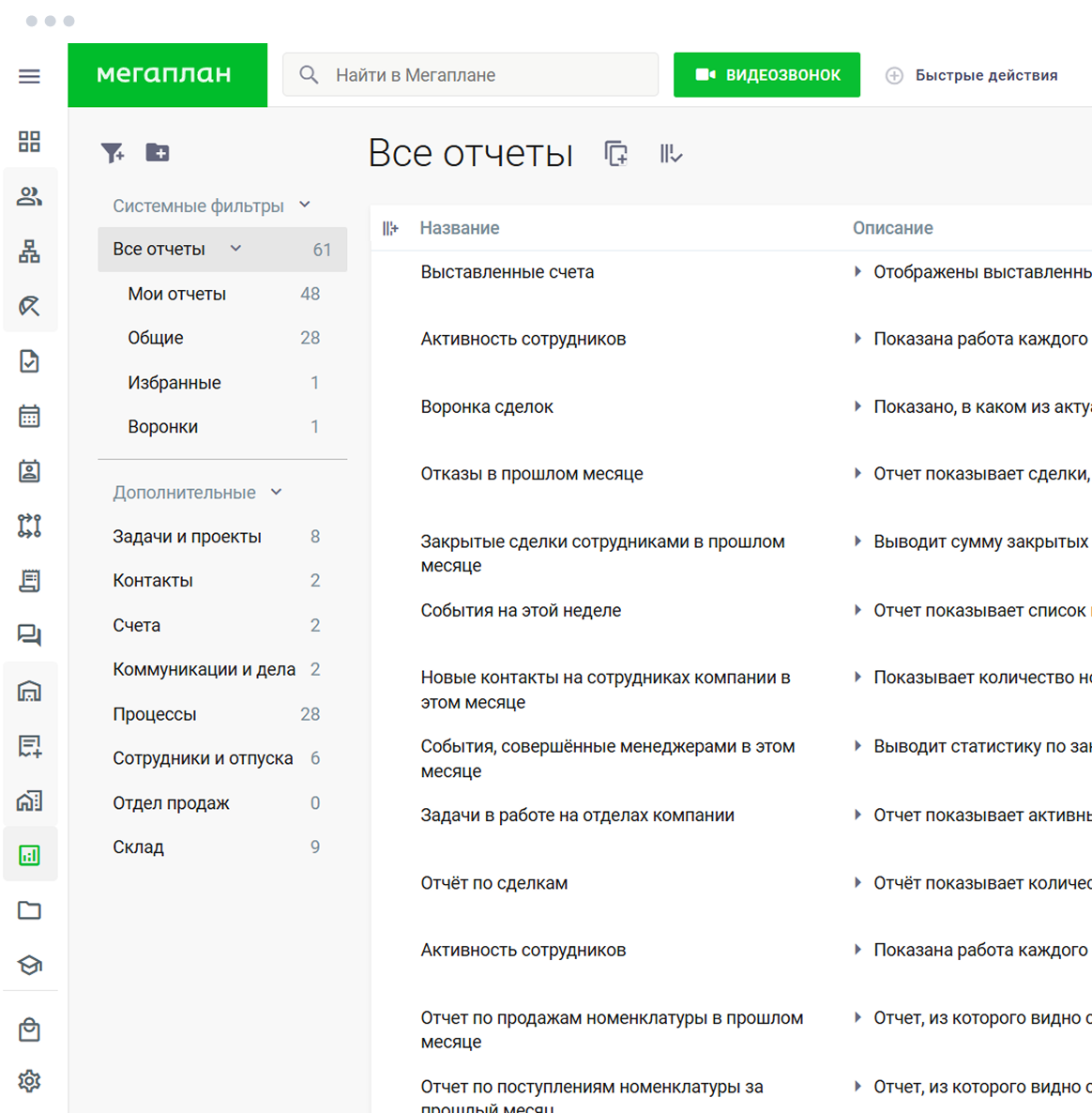Open the contact-card calendar icon in sidebar
Viewport: 1092px width, 1113px height.
(x=29, y=470)
